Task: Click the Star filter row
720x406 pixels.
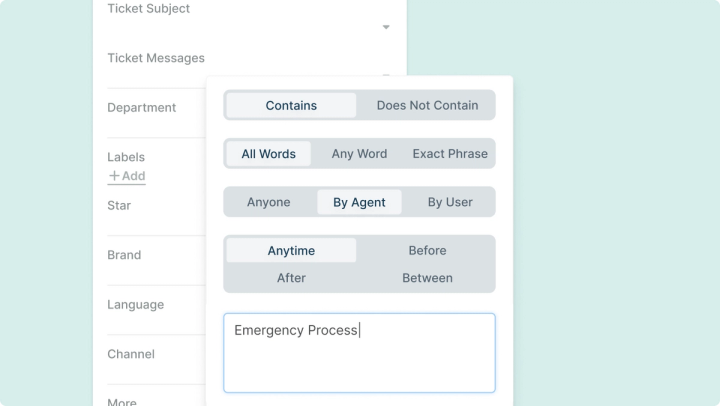Action: 119,205
